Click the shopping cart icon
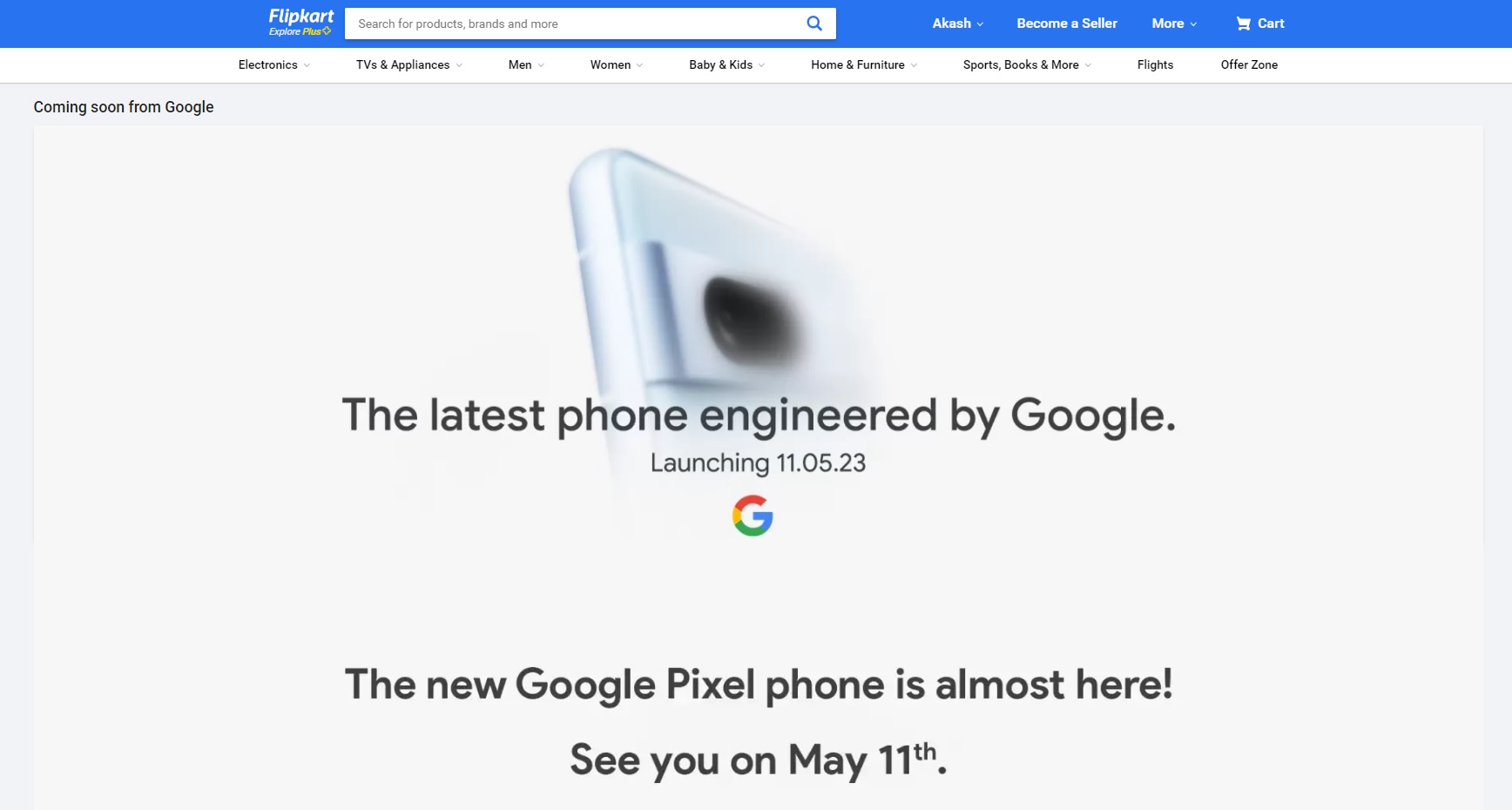The height and width of the screenshot is (810, 1512). 1243,24
